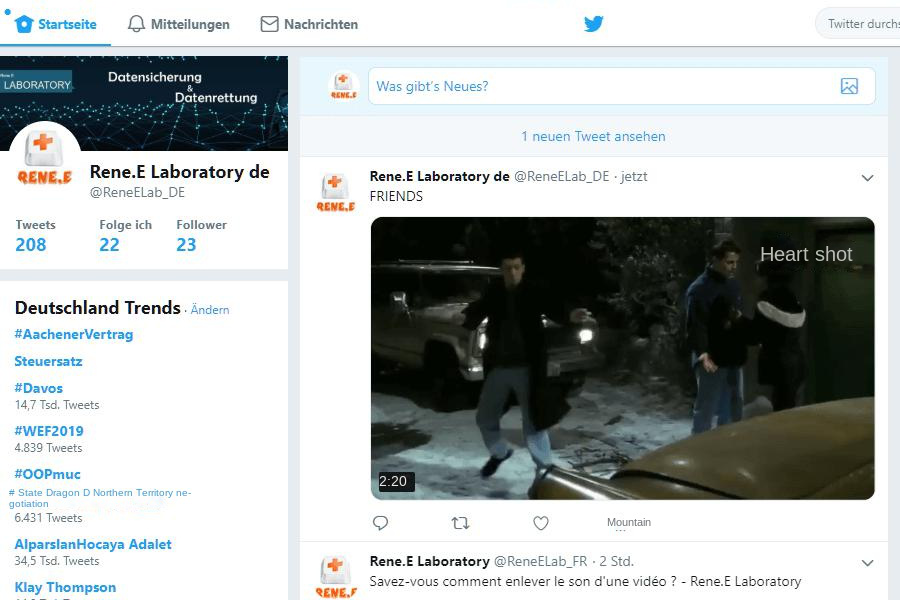Screen dimensions: 900x600
Task: Expand options for the ReneELab_FR tweet
Action: (867, 563)
